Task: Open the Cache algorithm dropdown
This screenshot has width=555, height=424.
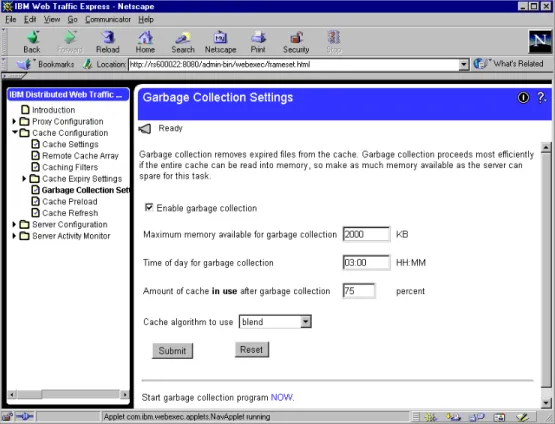Action: click(x=305, y=322)
